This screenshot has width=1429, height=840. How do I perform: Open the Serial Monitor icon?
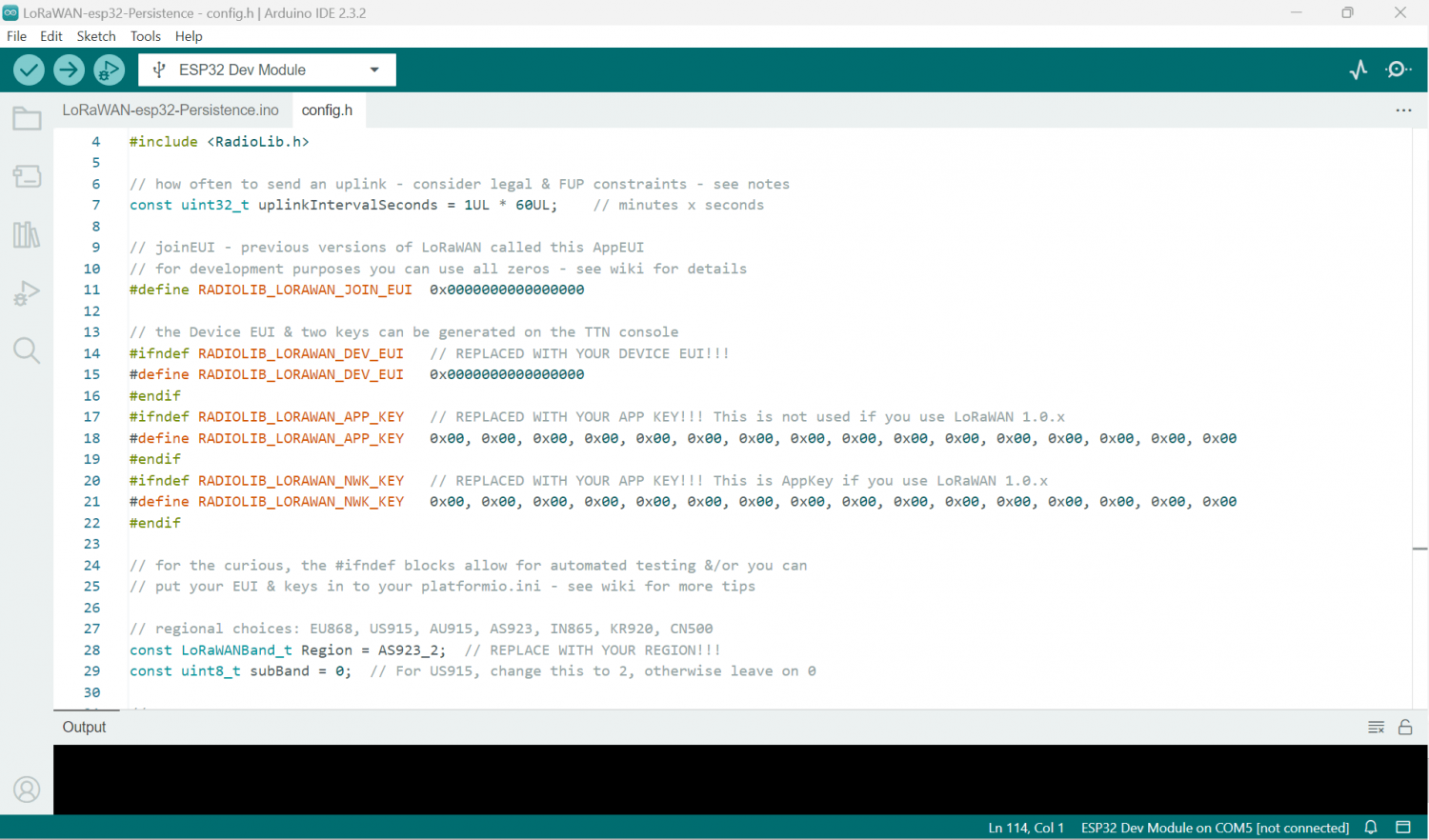[x=1398, y=70]
